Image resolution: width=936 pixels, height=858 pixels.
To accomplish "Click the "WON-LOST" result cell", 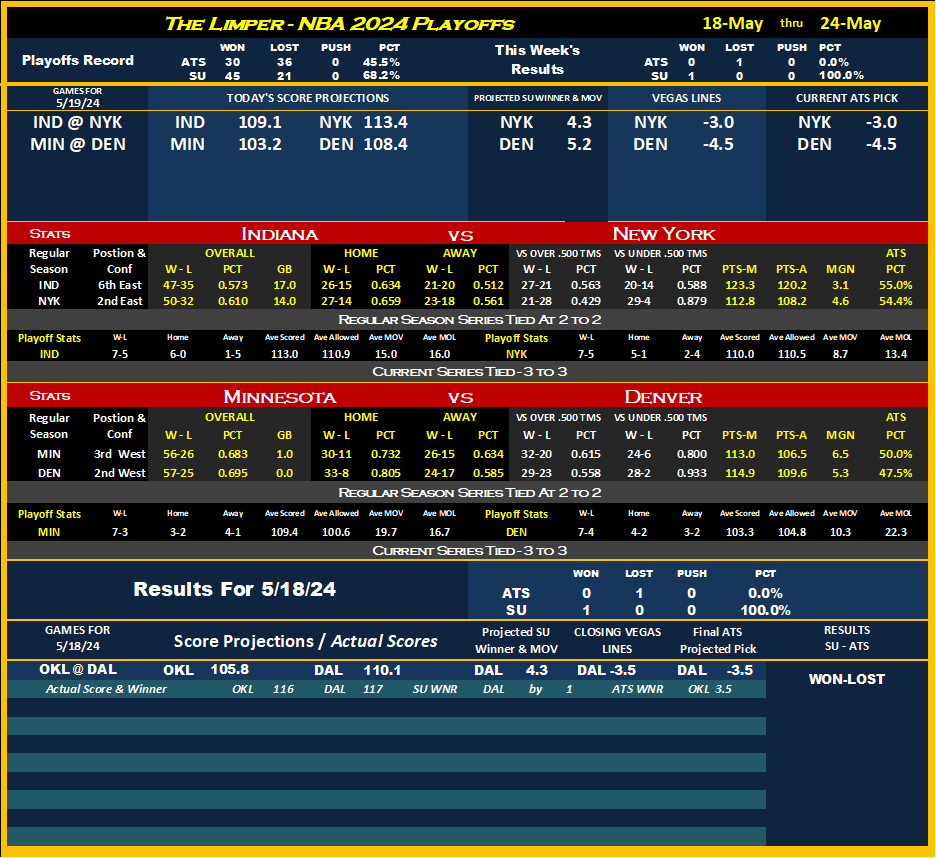I will pyautogui.click(x=846, y=679).
